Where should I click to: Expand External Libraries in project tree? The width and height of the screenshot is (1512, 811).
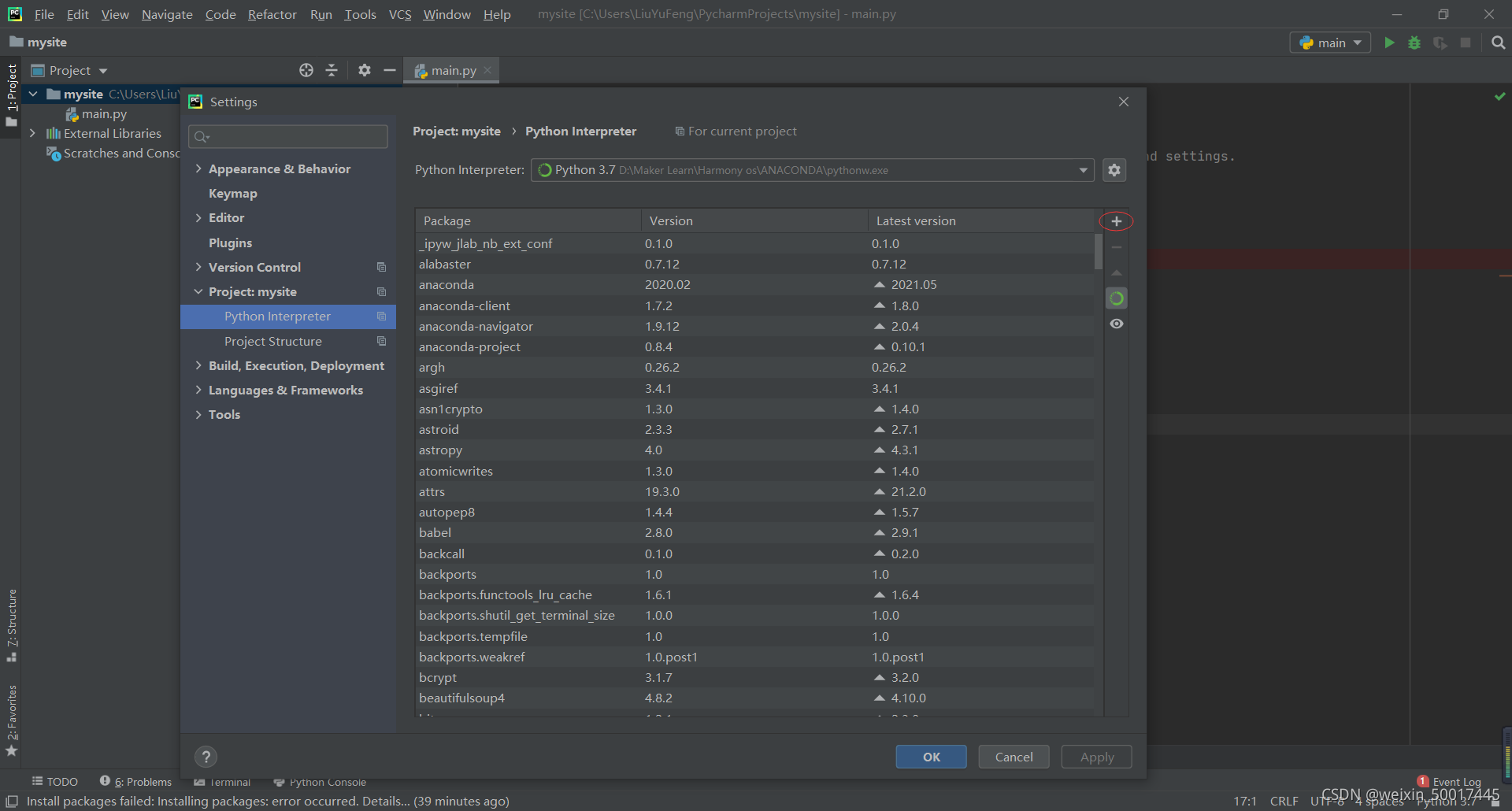32,133
